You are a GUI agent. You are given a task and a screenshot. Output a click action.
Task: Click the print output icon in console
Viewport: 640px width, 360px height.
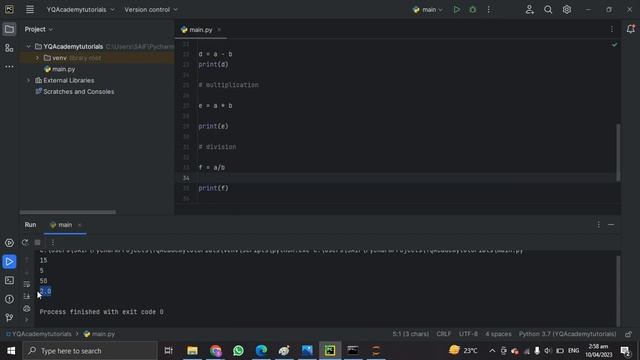(x=27, y=309)
